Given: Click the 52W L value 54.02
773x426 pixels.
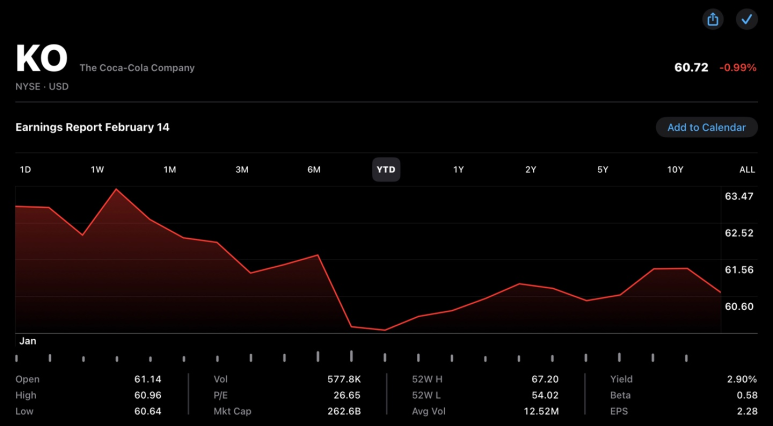Looking at the screenshot, I should point(545,395).
